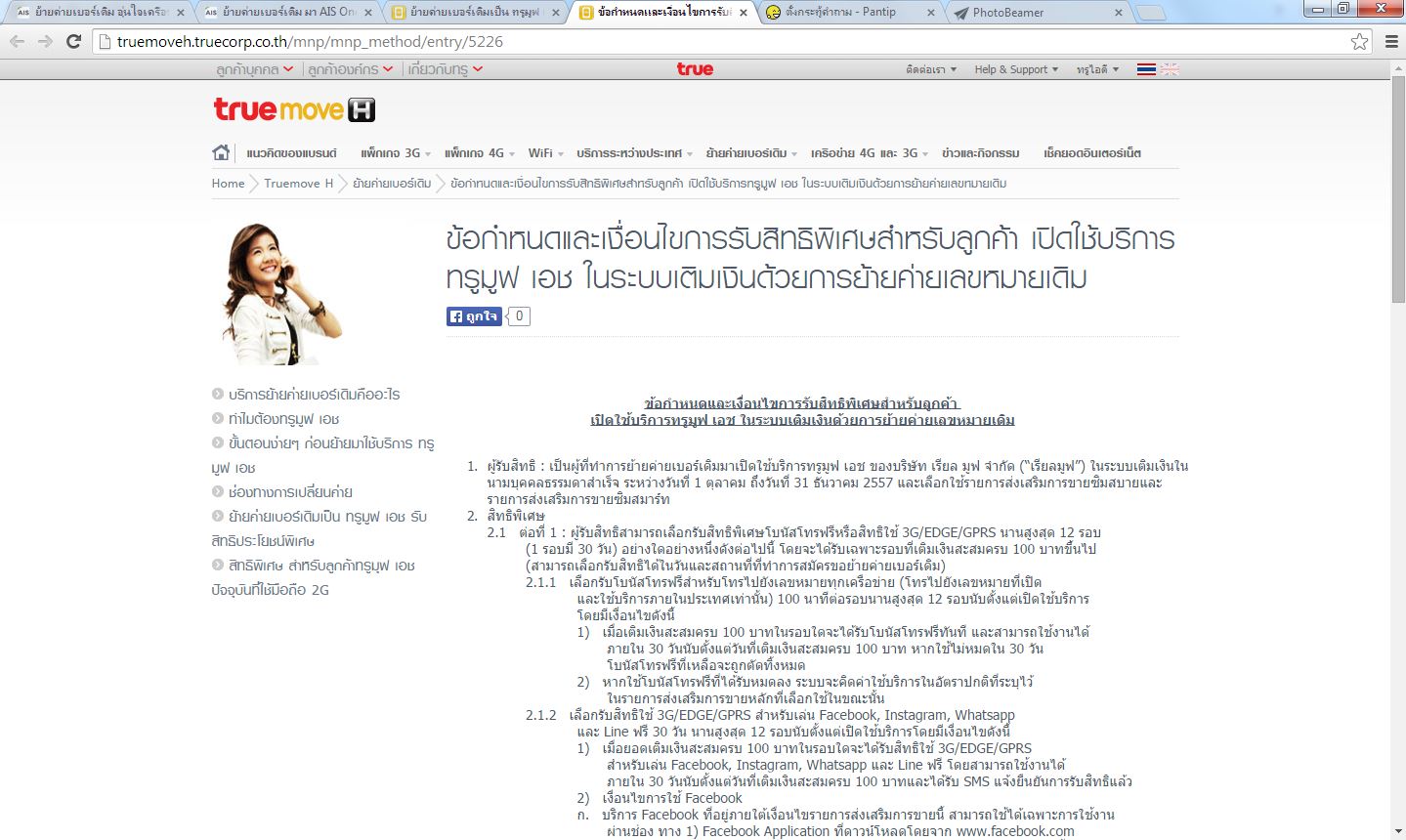1406x840 pixels.
Task: Open the ติดต่อเรา dropdown
Action: [931, 69]
